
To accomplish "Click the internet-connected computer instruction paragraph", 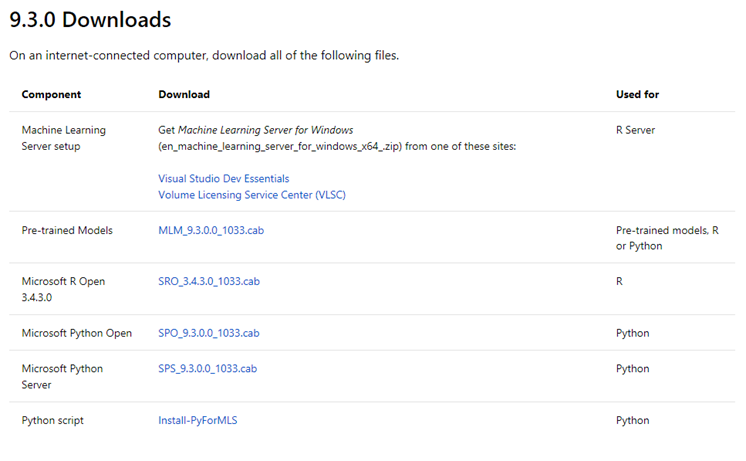I will pyautogui.click(x=204, y=56).
